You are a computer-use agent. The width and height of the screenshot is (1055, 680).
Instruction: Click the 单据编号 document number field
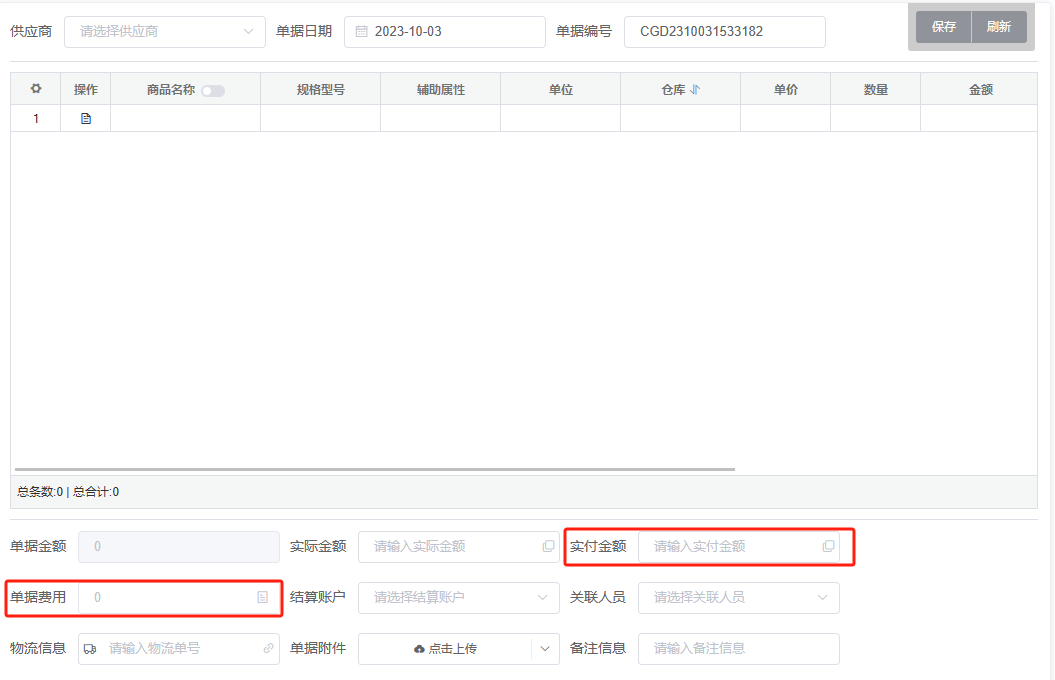click(724, 32)
